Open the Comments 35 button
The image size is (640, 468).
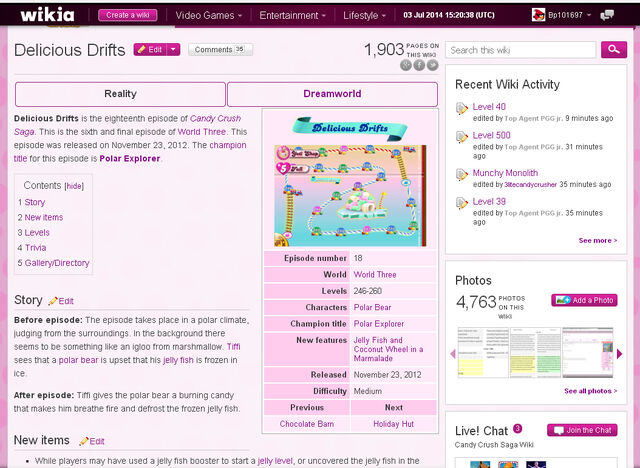click(220, 49)
